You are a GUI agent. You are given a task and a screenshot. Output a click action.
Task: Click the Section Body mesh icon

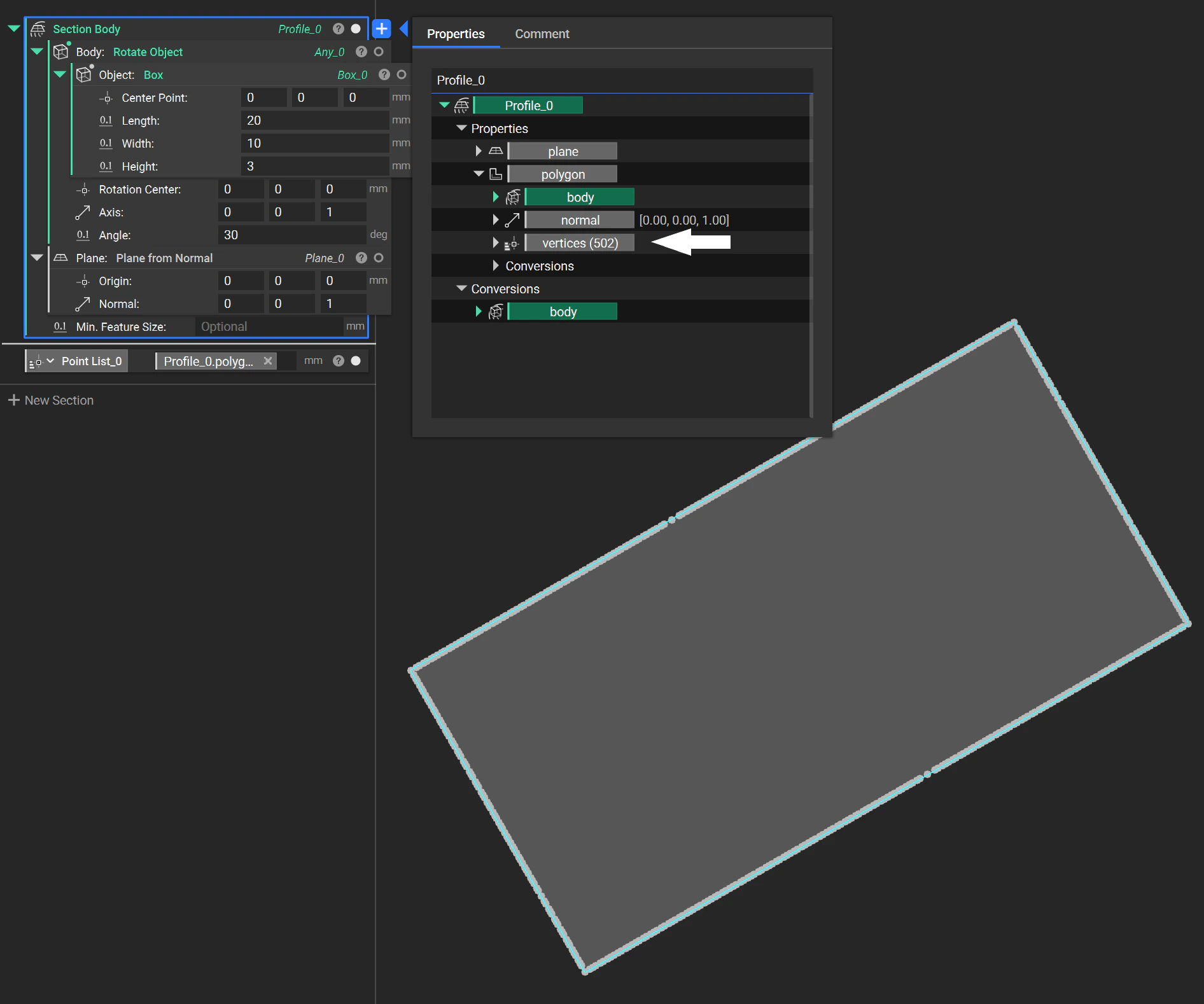pos(38,29)
